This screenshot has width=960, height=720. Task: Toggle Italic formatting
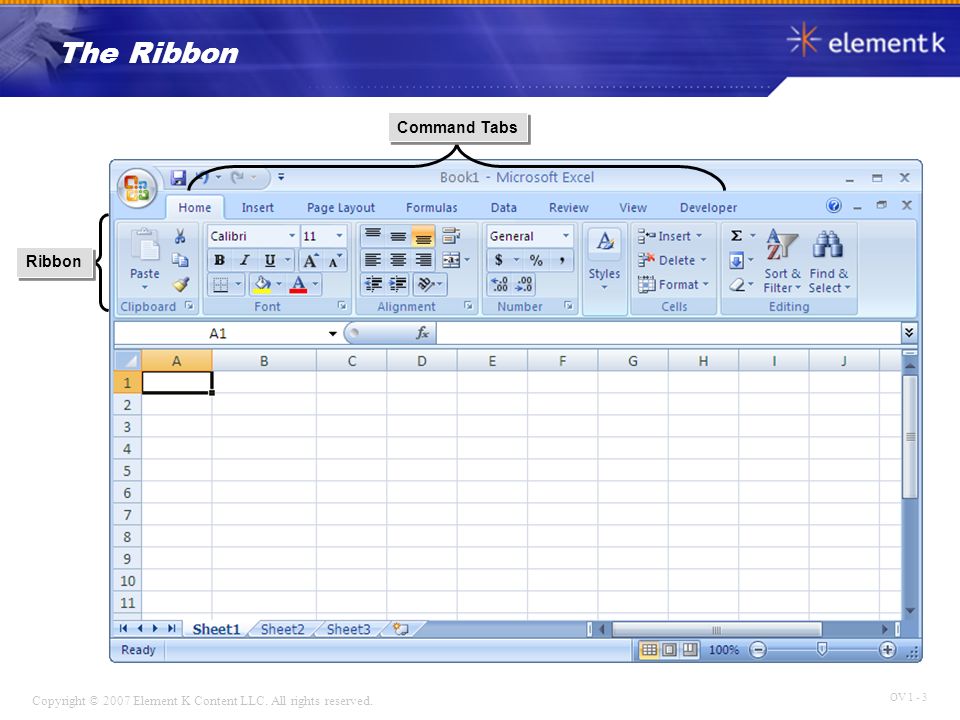[244, 261]
